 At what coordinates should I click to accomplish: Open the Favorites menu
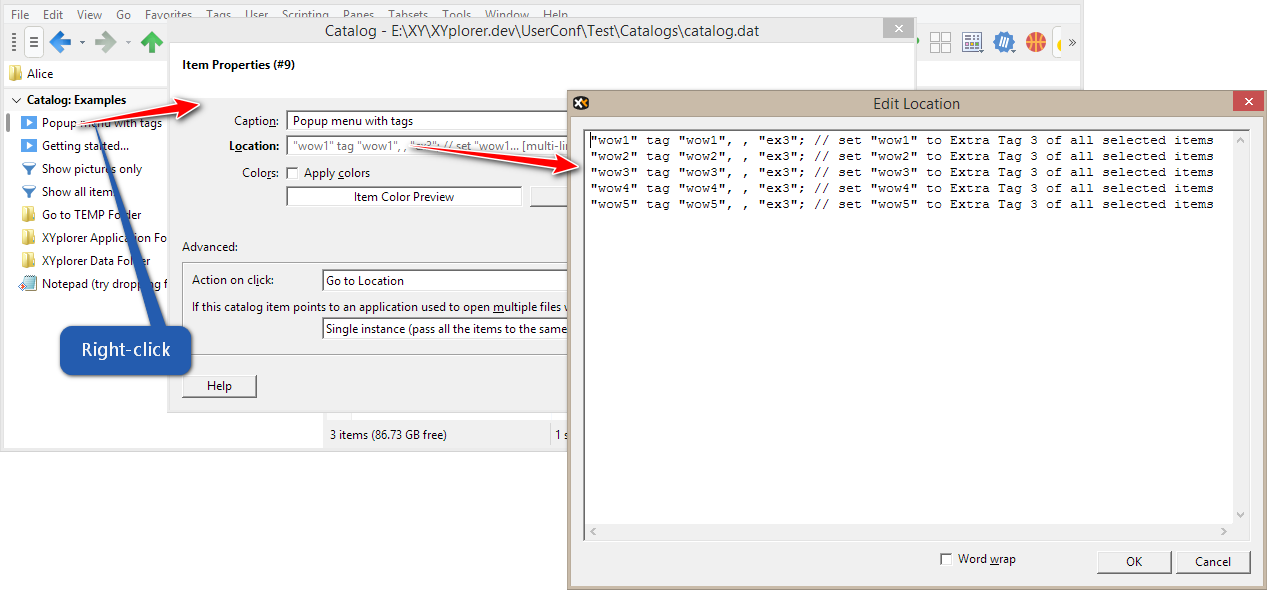(x=168, y=14)
